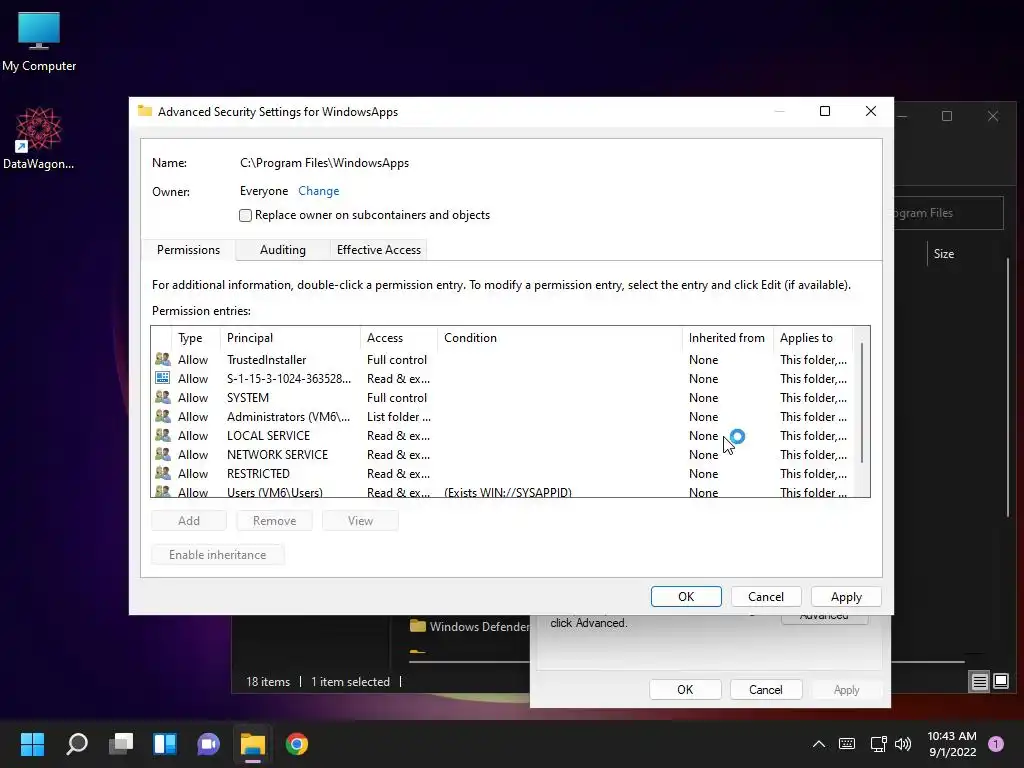Open network status tray icon
Screen dimensions: 1024x768
click(878, 744)
